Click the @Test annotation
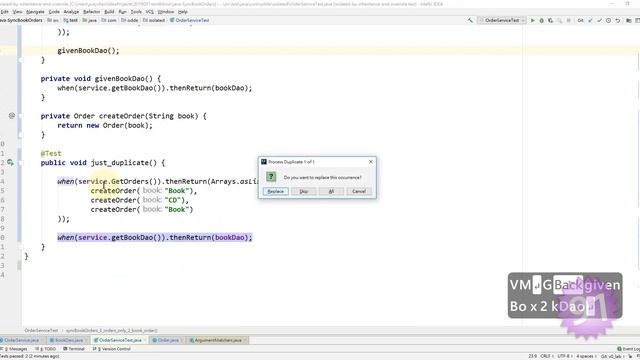 [x=51, y=153]
